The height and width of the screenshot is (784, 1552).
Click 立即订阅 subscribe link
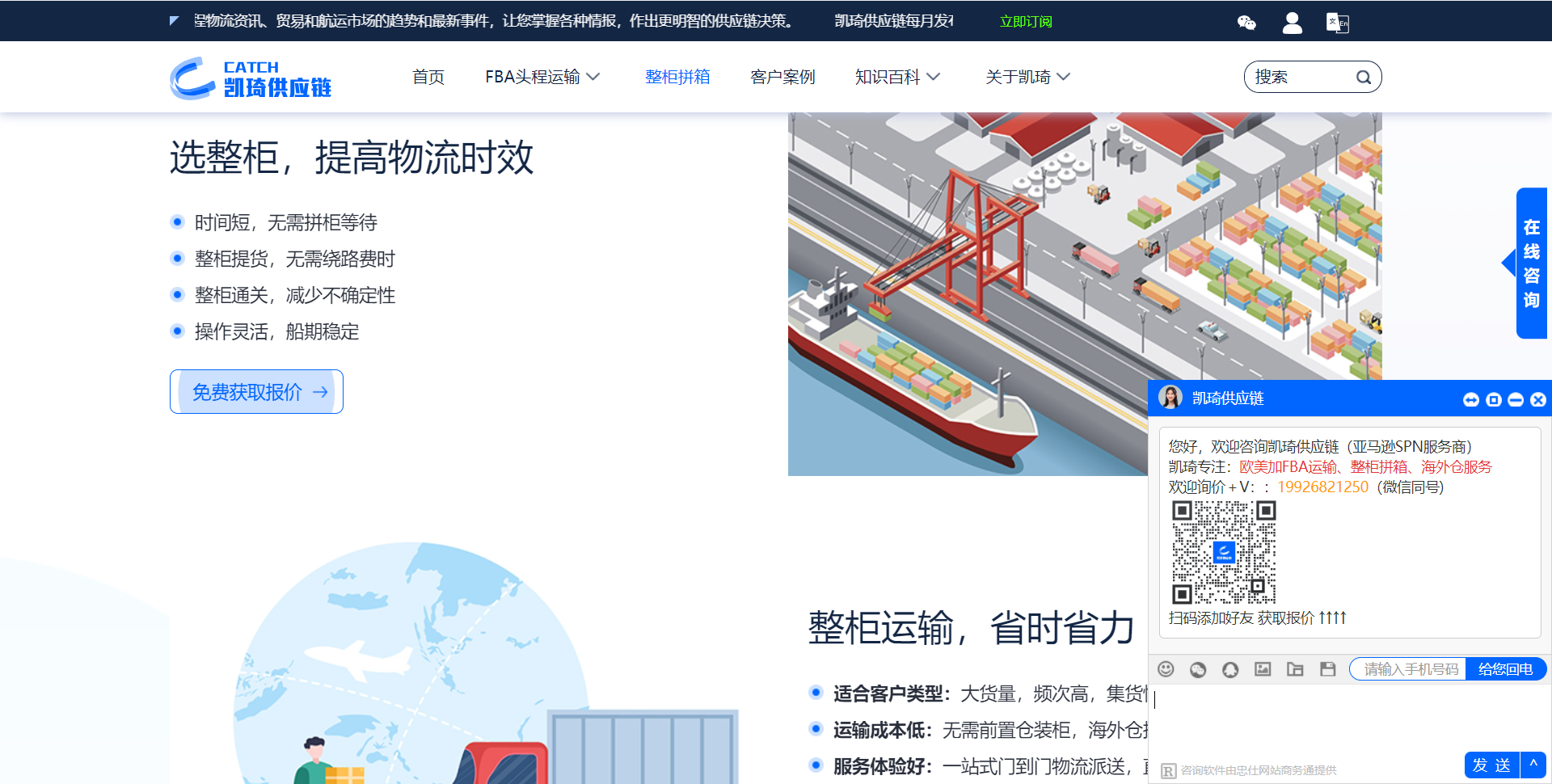[1026, 22]
